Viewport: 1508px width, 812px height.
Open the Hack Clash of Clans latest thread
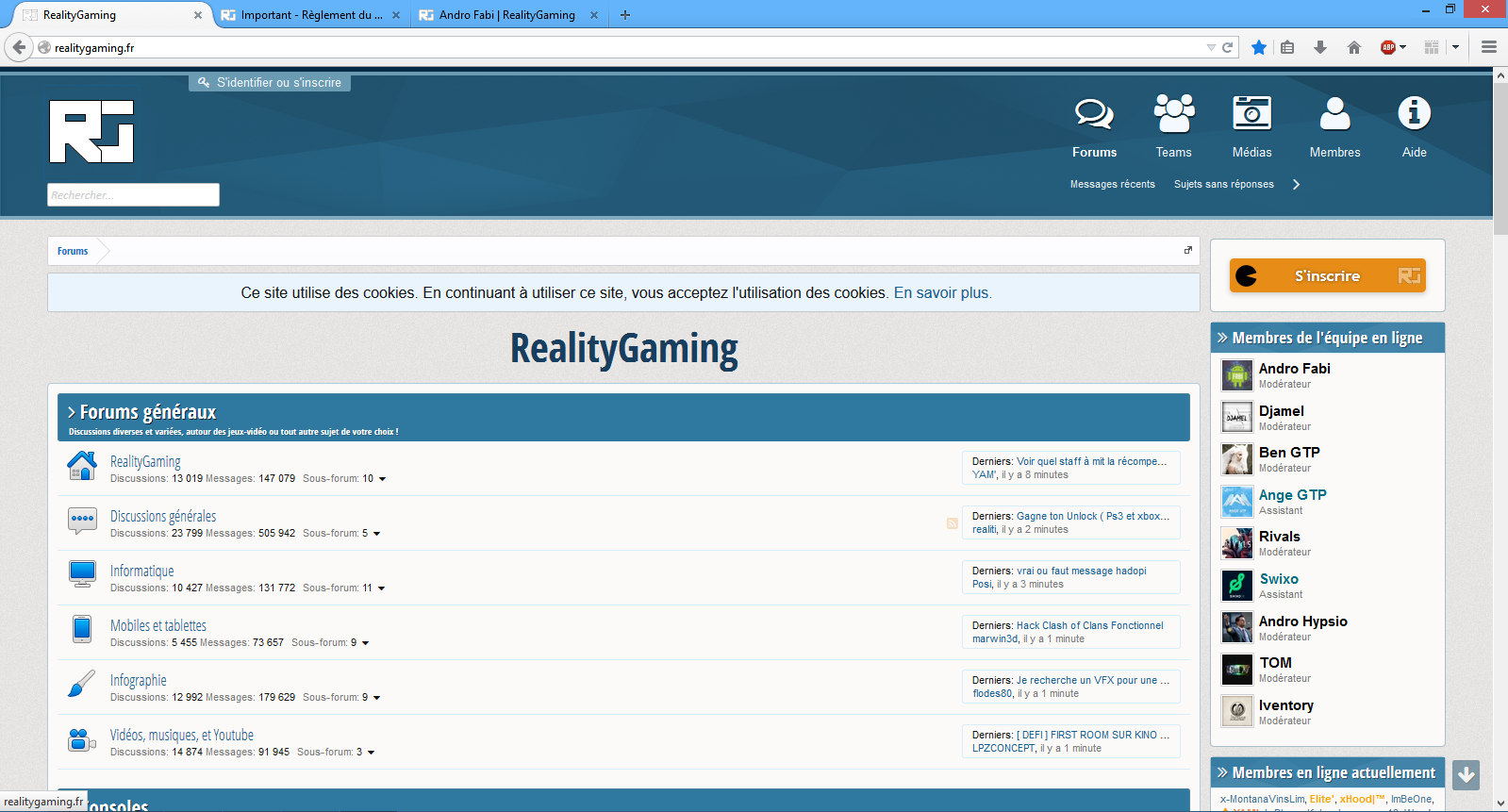1090,625
